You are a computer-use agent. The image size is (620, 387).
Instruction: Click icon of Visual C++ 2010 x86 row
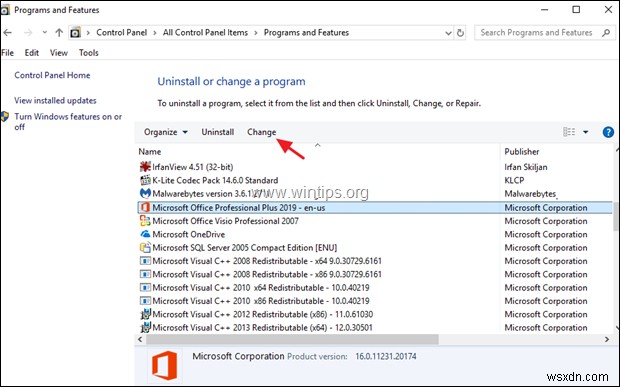145,301
